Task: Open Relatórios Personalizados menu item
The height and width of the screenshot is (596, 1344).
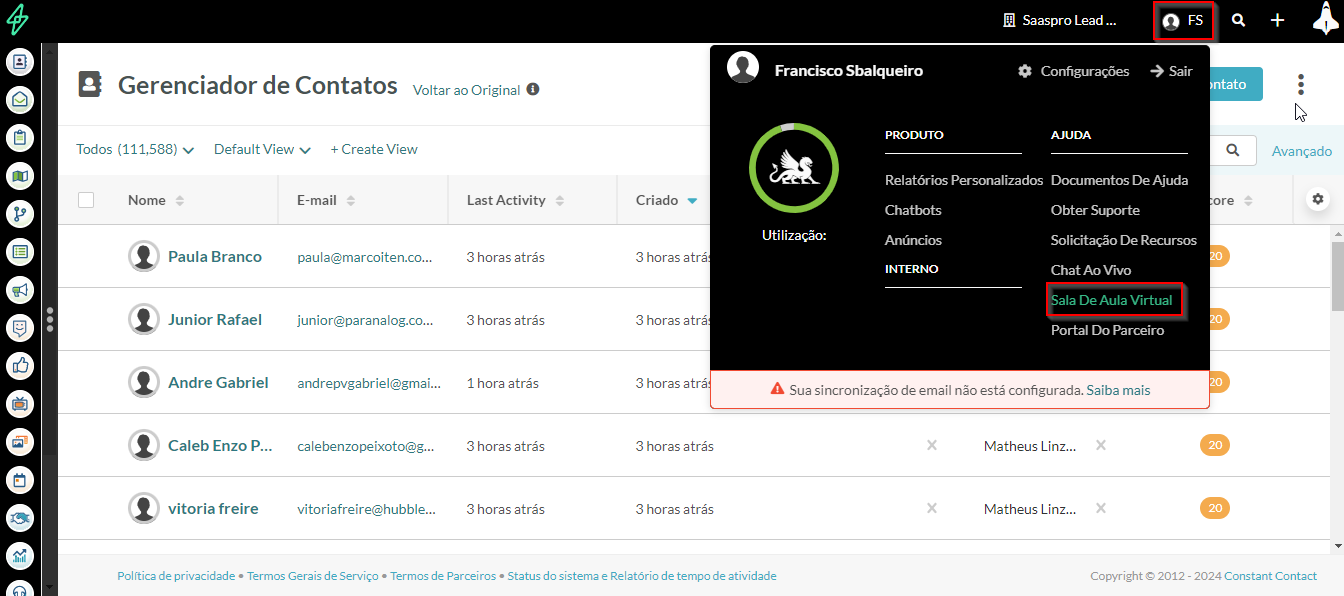Action: [963, 180]
